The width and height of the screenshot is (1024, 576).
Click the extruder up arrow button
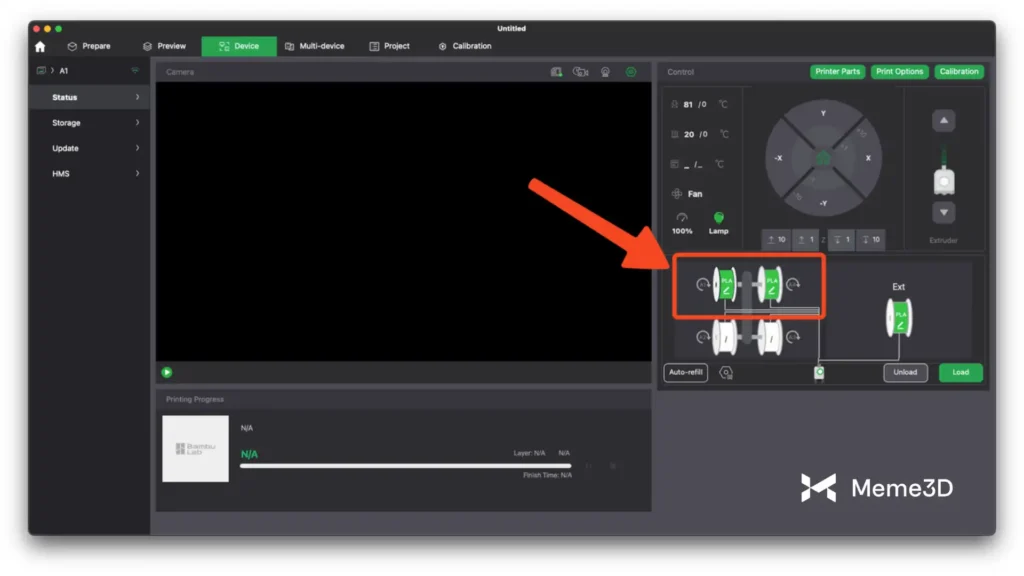coord(943,121)
